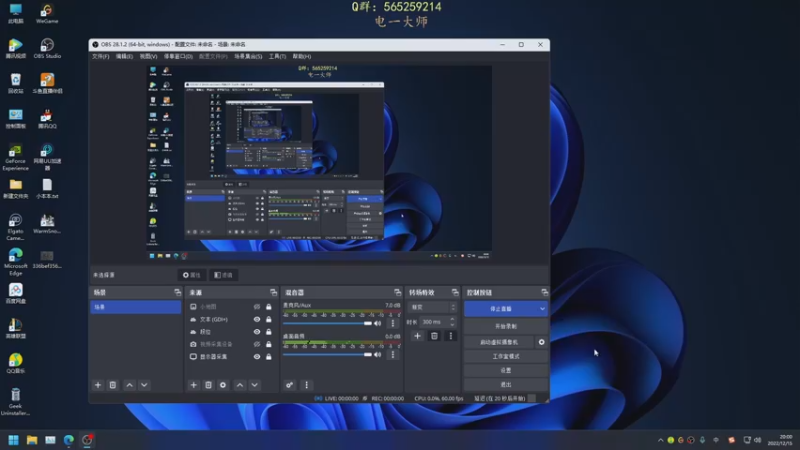Open transition three-dot properties menu
This screenshot has height=450, width=800.
coord(451,336)
